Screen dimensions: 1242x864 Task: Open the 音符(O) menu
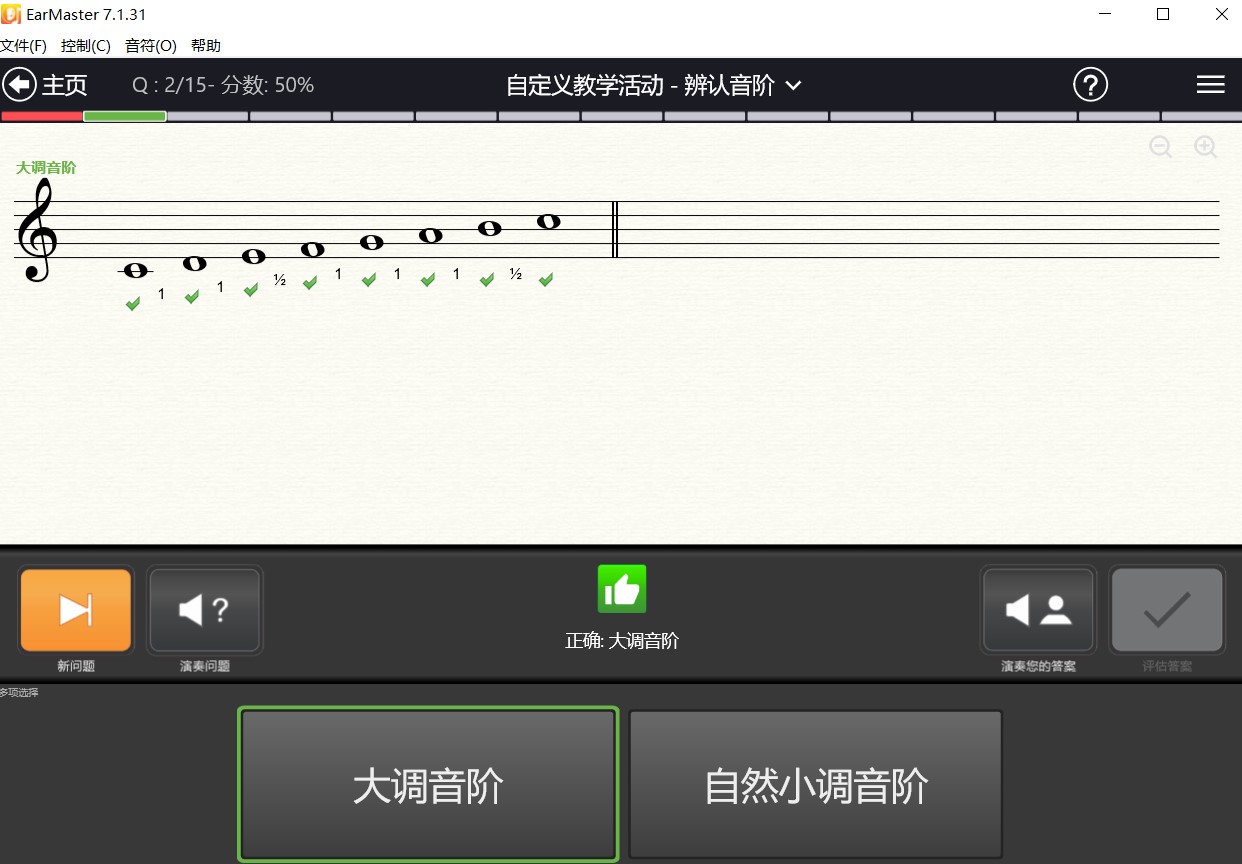tap(150, 45)
